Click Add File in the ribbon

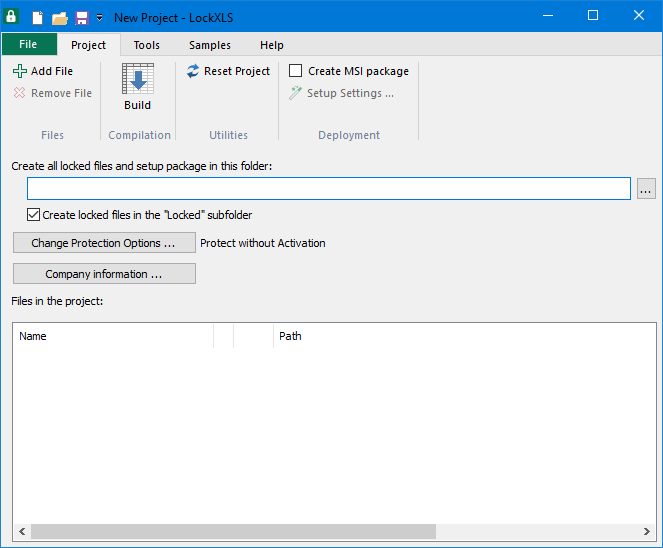tap(43, 71)
